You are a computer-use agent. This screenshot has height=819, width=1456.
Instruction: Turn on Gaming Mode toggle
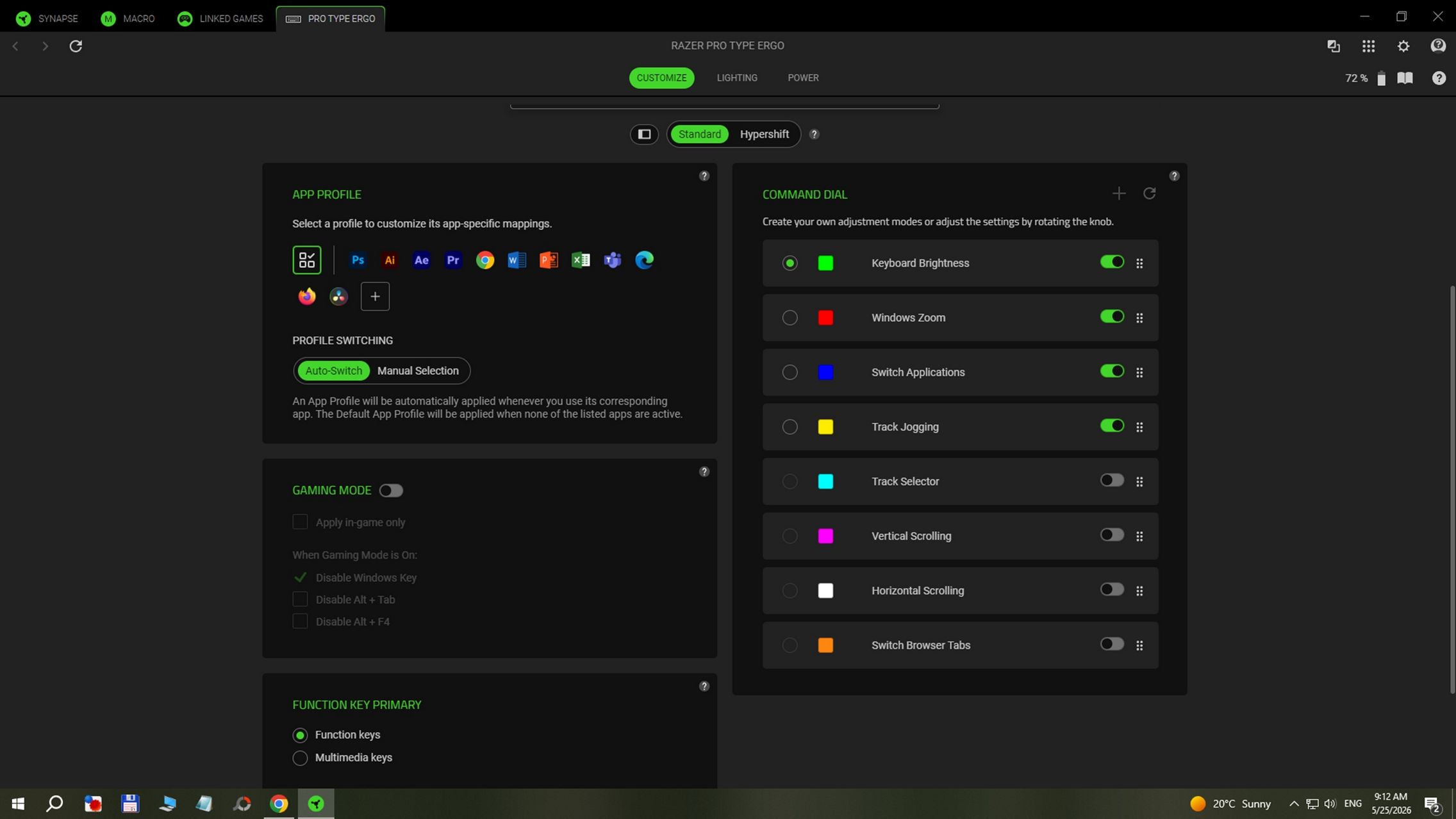pos(391,490)
